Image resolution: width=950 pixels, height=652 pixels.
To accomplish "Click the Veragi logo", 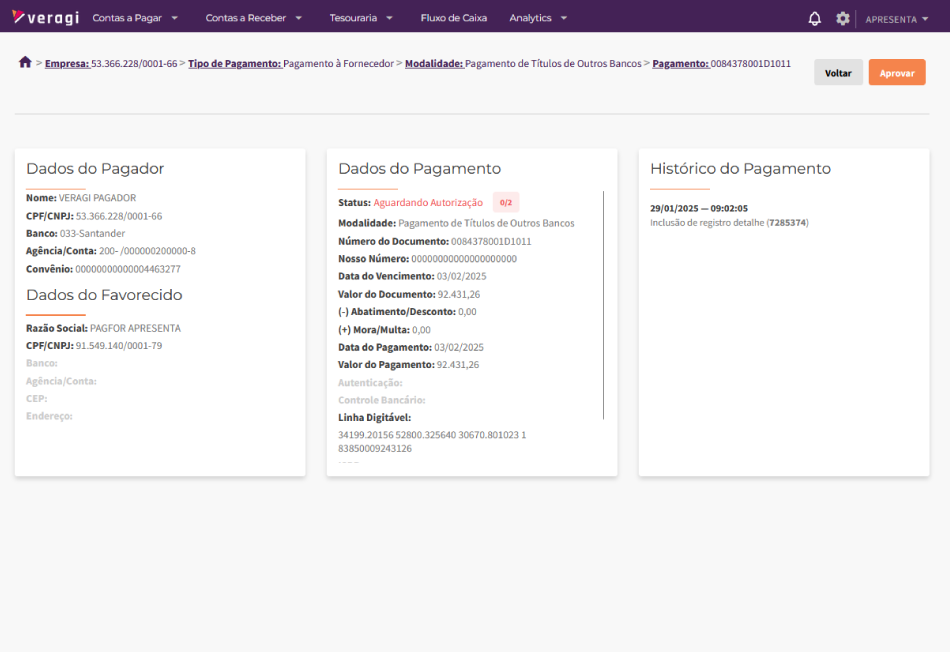I will [45, 18].
